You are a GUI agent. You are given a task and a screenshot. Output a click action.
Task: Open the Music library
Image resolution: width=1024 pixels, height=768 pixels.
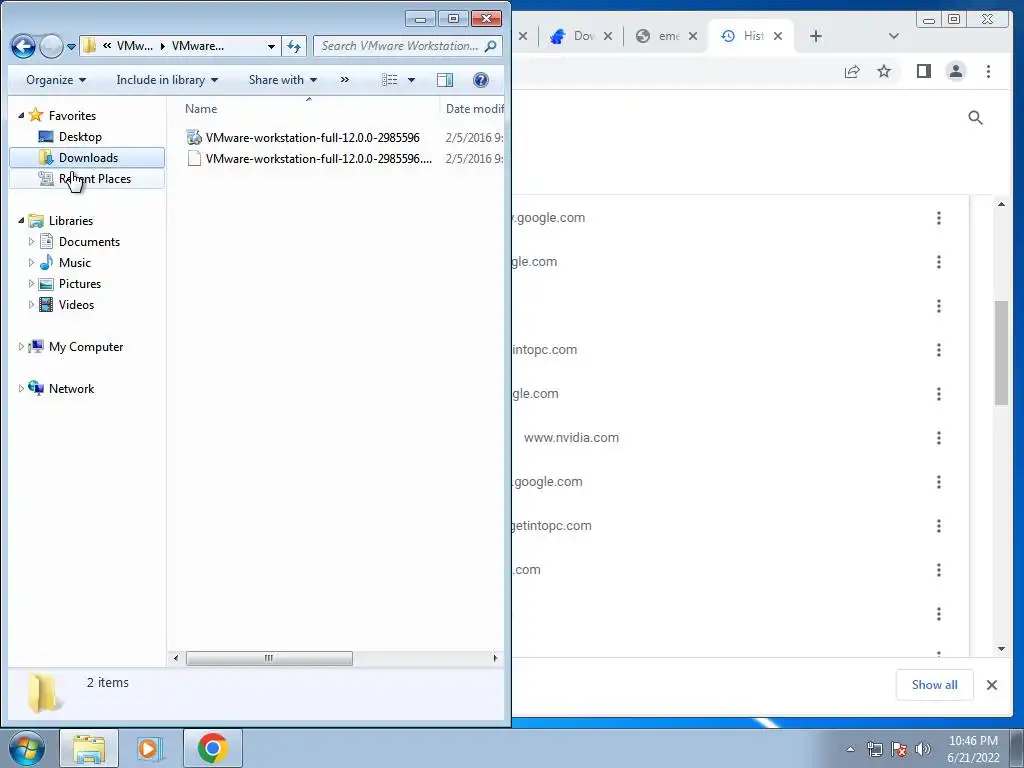(x=74, y=263)
